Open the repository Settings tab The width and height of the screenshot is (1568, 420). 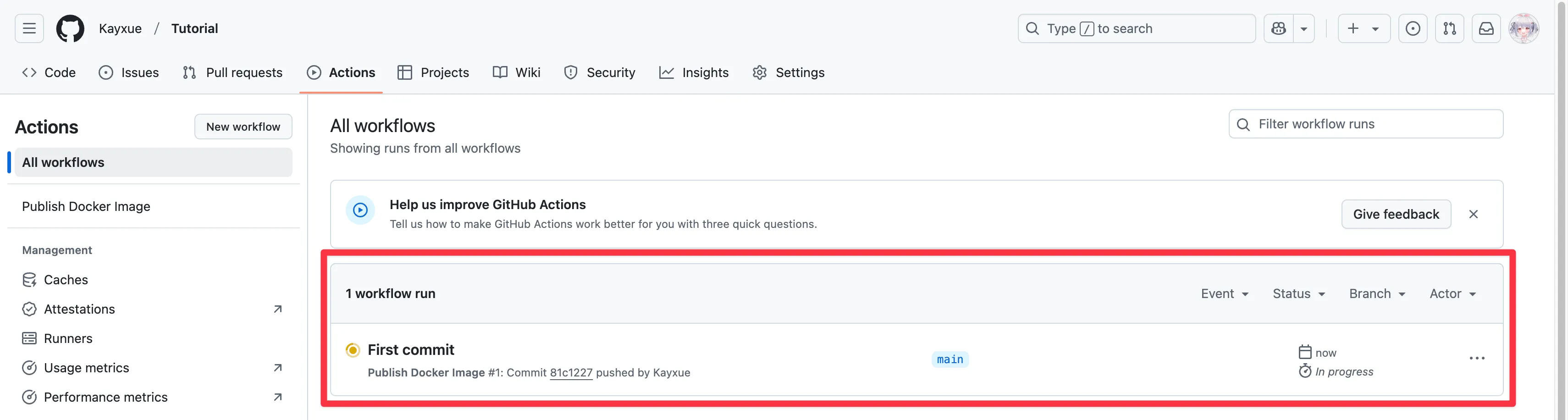(788, 72)
